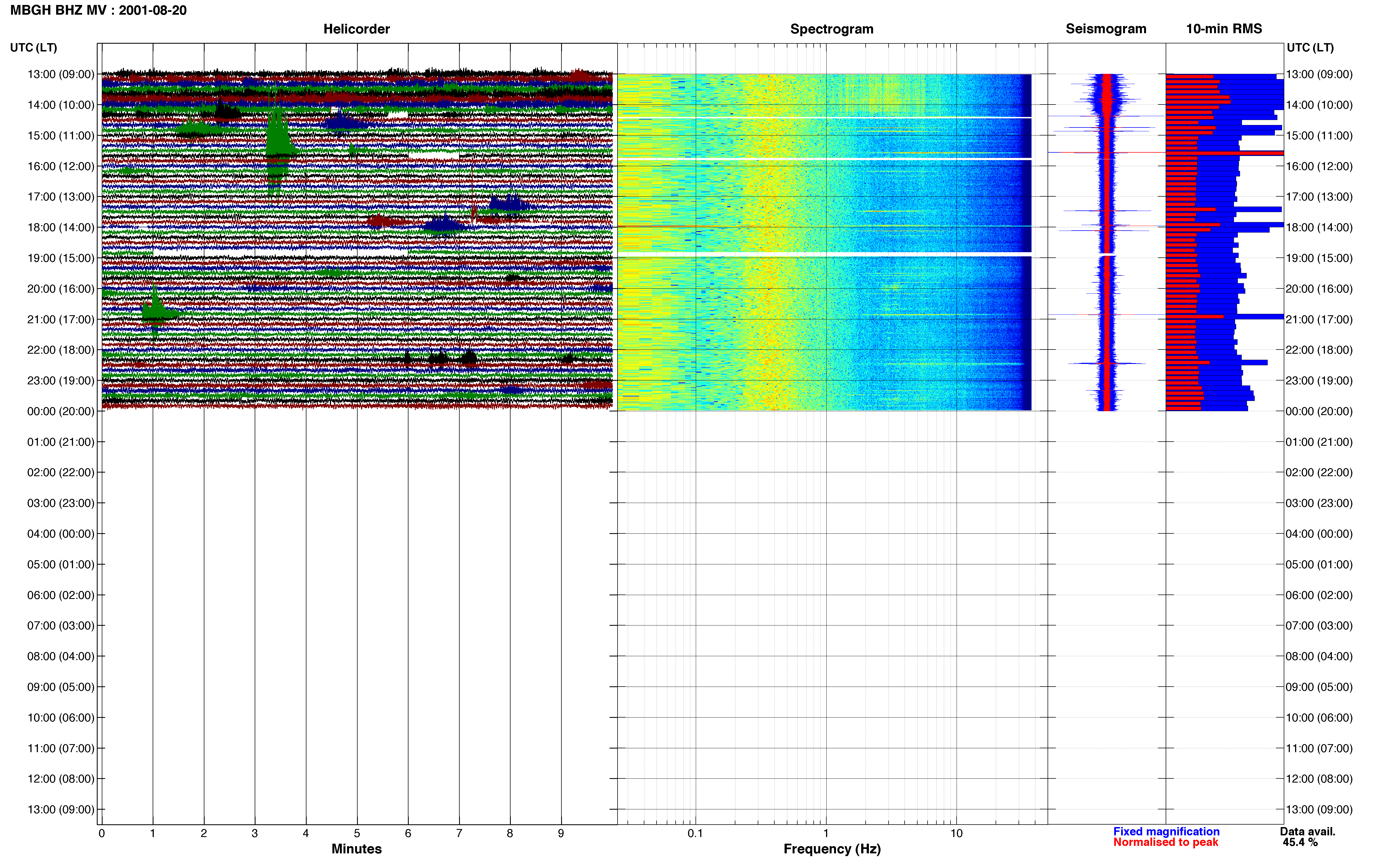The width and height of the screenshot is (1388, 868).
Task: Click the "1" tick on the Frequency axis
Action: coord(826,833)
